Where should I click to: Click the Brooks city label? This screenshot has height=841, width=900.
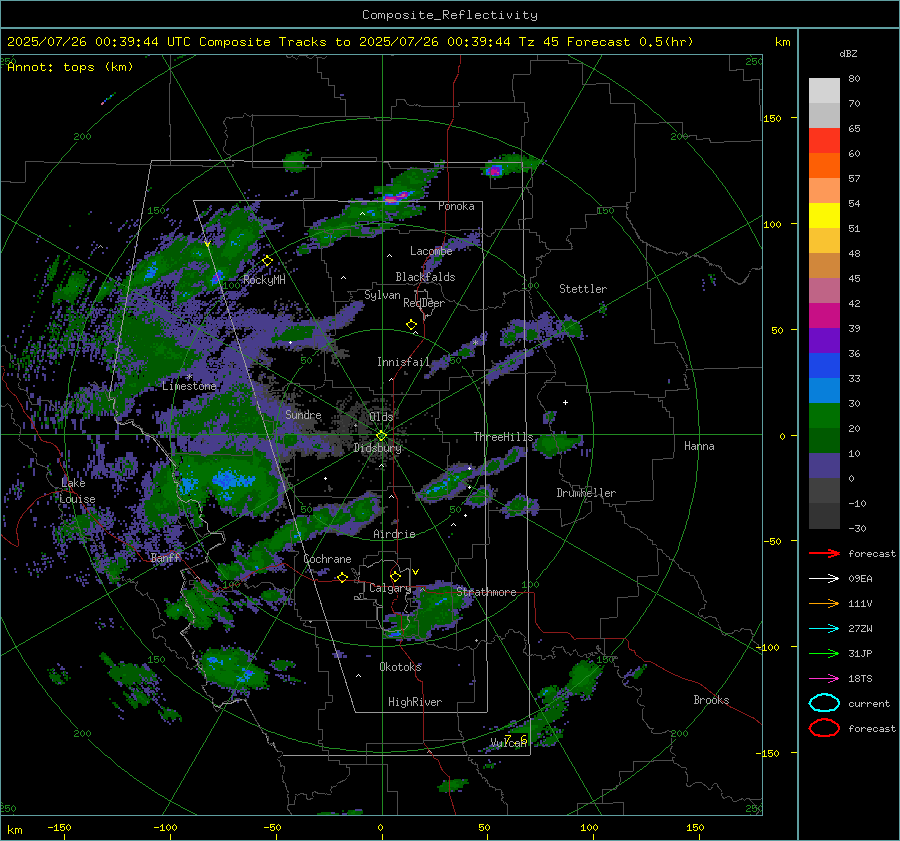tap(711, 700)
